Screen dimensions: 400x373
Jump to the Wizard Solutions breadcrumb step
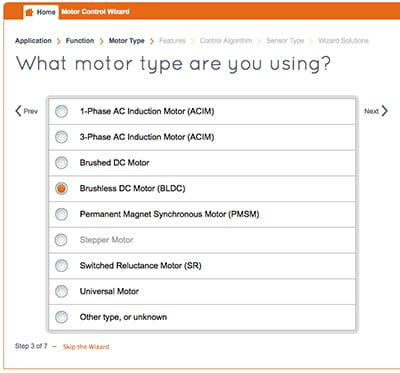click(x=343, y=41)
